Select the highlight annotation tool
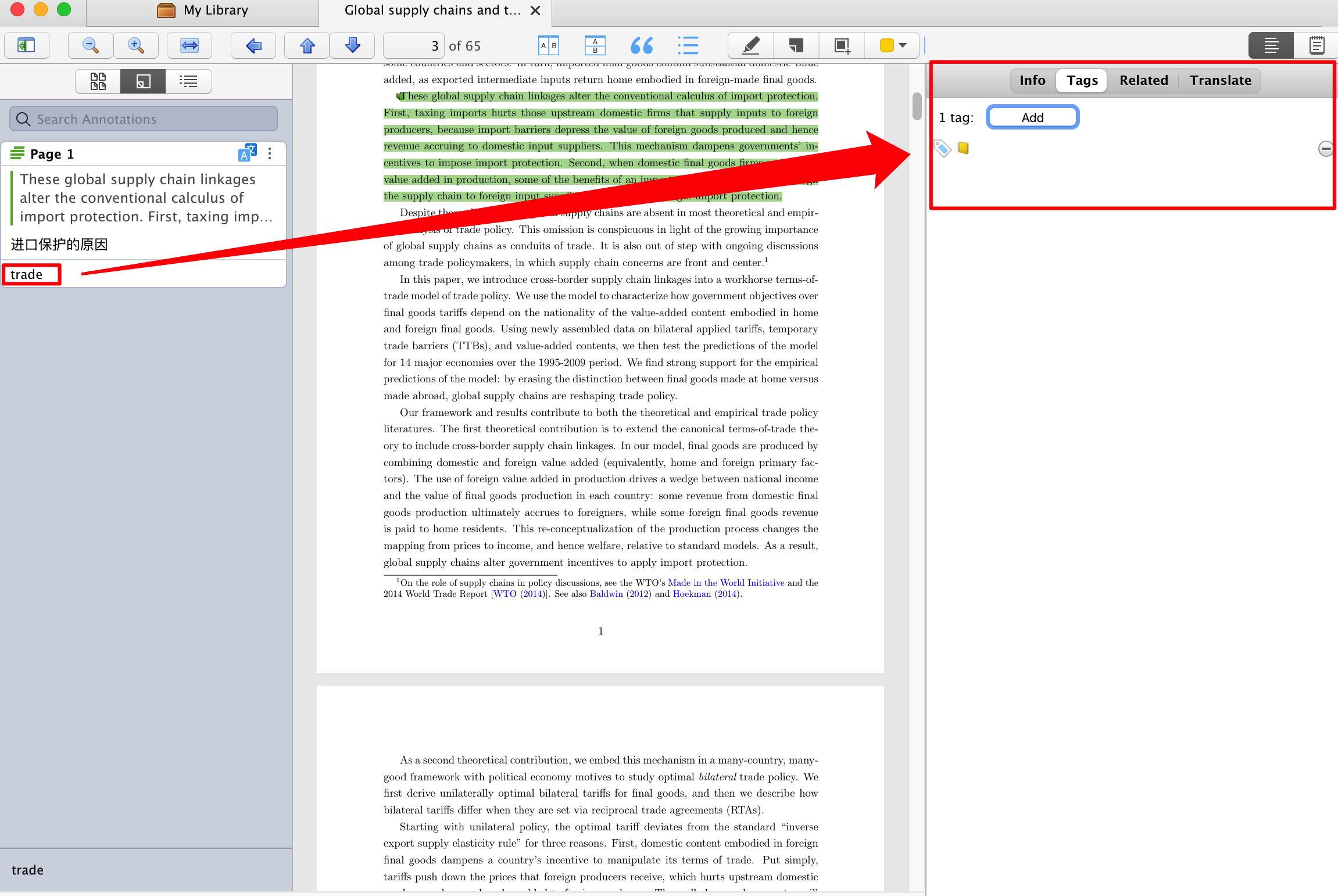 pyautogui.click(x=749, y=45)
